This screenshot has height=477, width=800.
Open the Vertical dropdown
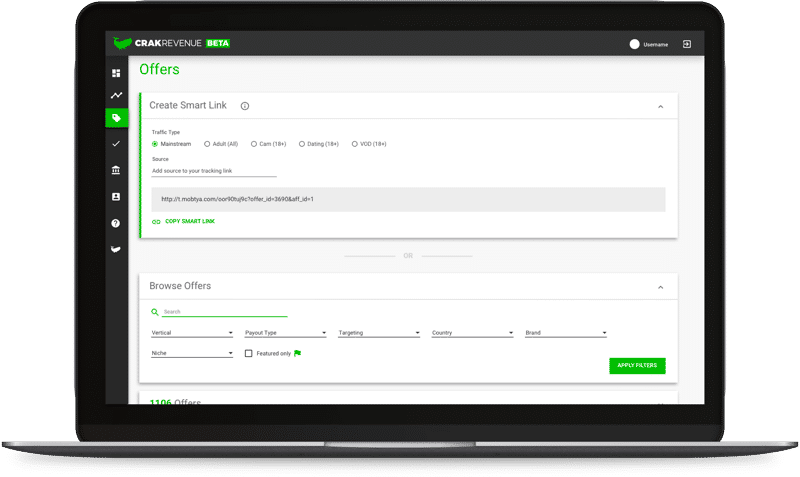point(192,333)
